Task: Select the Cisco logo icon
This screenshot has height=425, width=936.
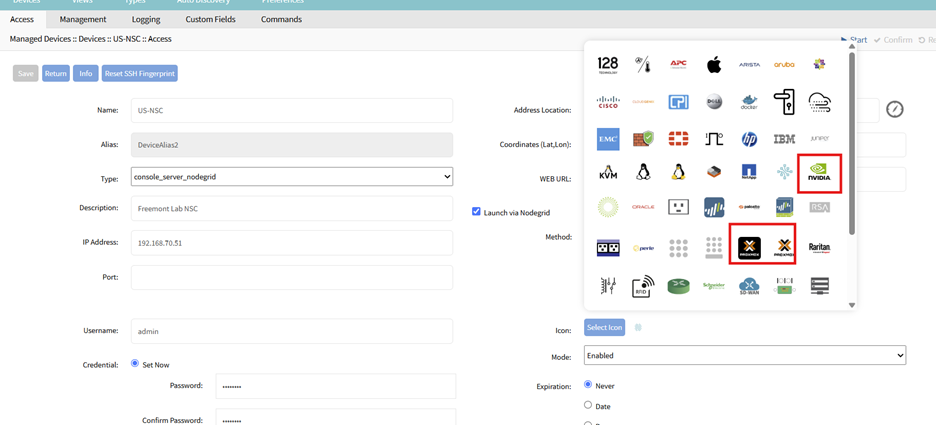Action: (x=608, y=102)
